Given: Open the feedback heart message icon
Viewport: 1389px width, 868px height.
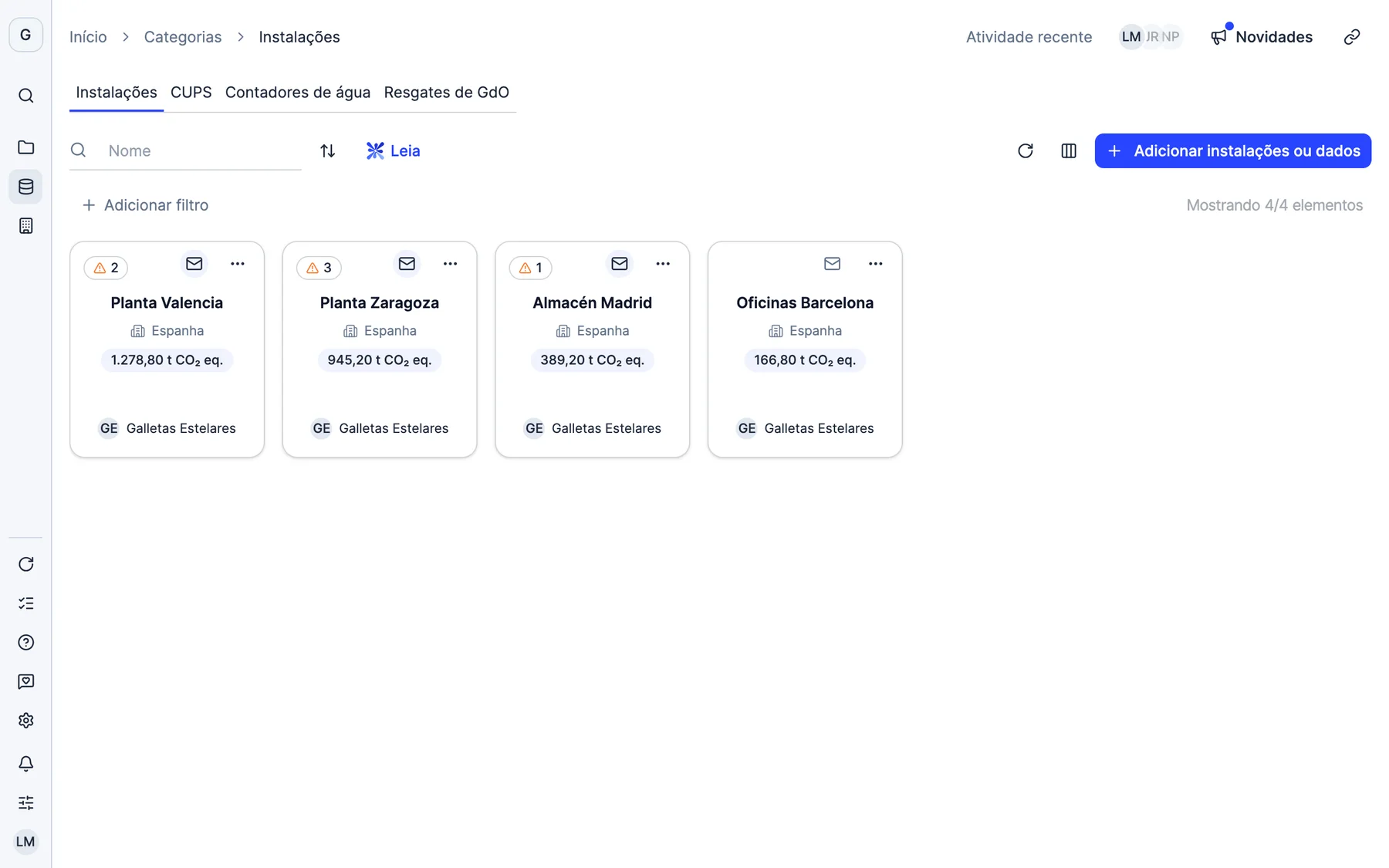Looking at the screenshot, I should (x=25, y=681).
